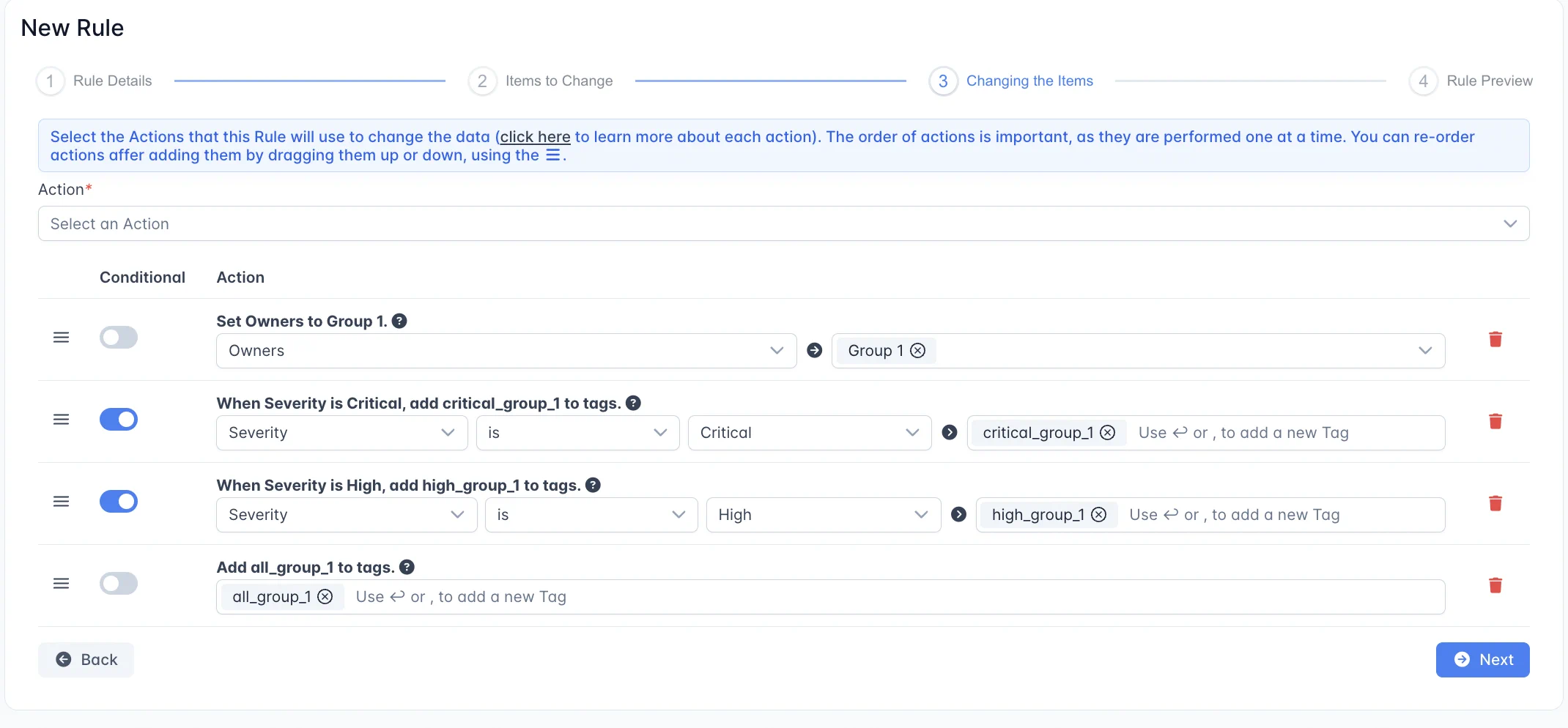Viewport: 1568px width, 728px height.
Task: Click help icon next to Set Owners title
Action: pos(399,321)
